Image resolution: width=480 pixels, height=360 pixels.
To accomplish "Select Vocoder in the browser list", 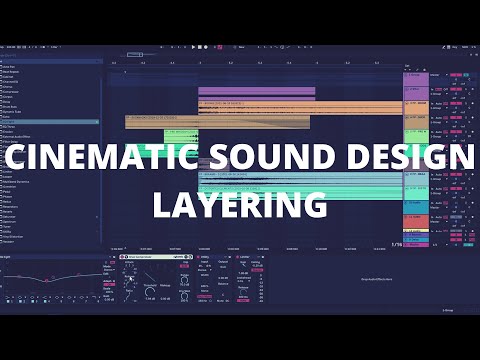I will pos(8,242).
